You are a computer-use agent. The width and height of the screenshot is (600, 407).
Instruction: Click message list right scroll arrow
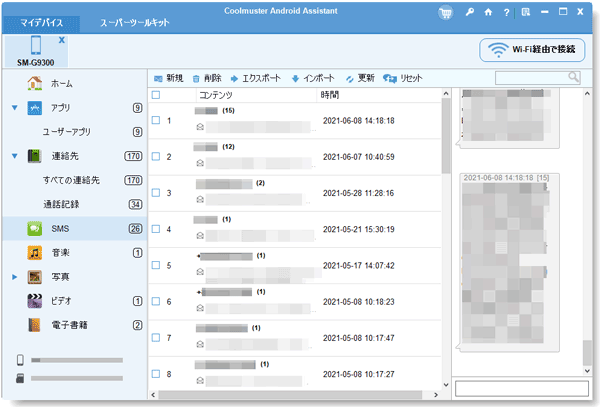tap(436, 395)
